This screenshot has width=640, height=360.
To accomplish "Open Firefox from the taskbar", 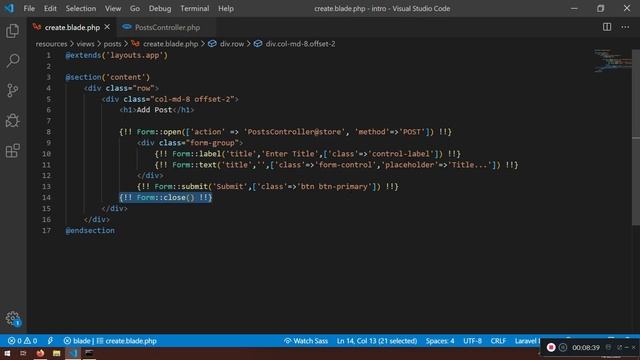I will click(x=40, y=353).
